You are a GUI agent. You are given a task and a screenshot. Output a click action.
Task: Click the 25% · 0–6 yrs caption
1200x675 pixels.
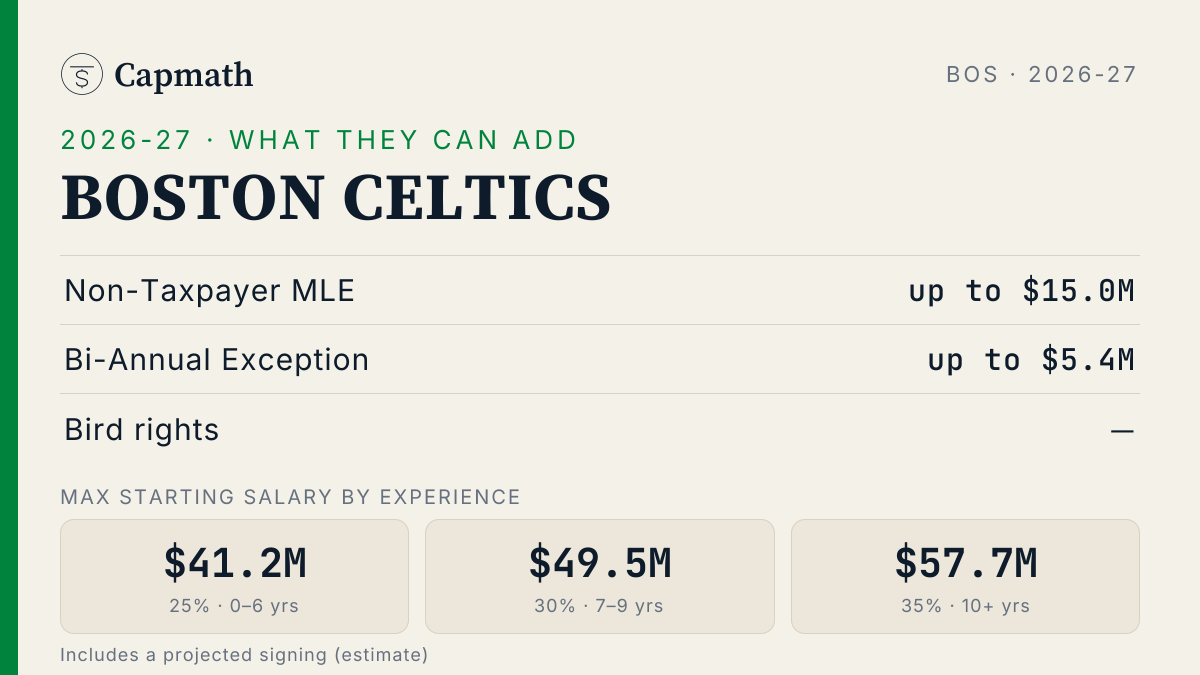[x=235, y=606]
